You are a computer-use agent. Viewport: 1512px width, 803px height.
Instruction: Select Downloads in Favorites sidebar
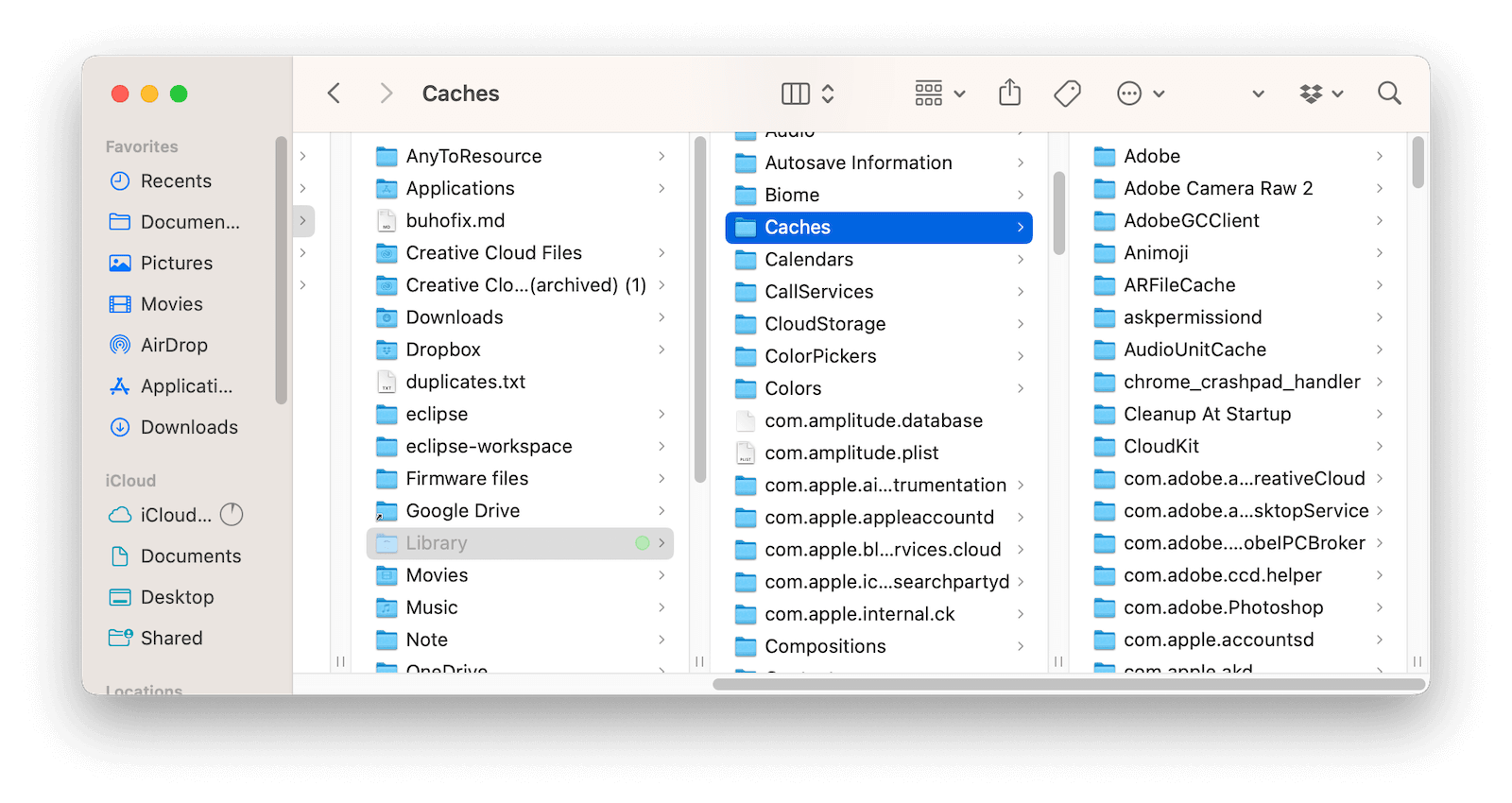tap(189, 427)
